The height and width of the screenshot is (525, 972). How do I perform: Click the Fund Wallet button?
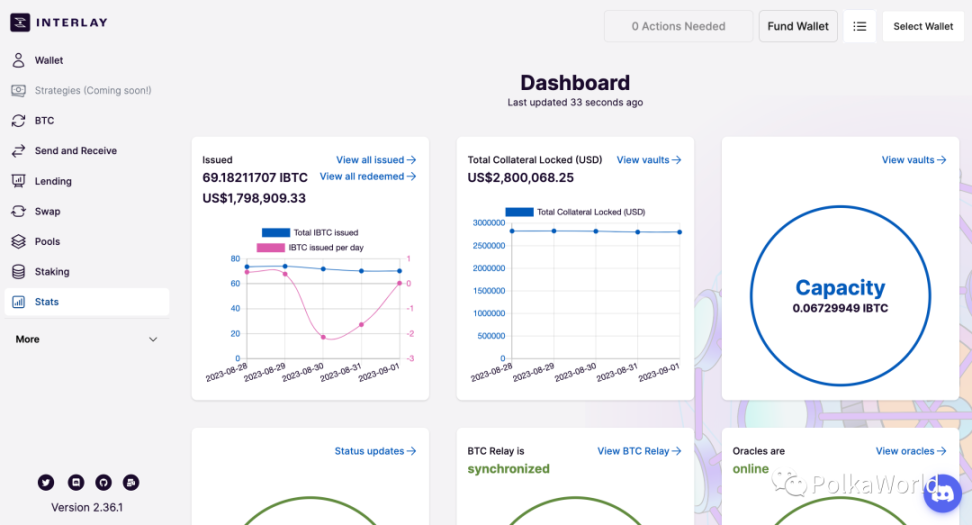[x=798, y=26]
